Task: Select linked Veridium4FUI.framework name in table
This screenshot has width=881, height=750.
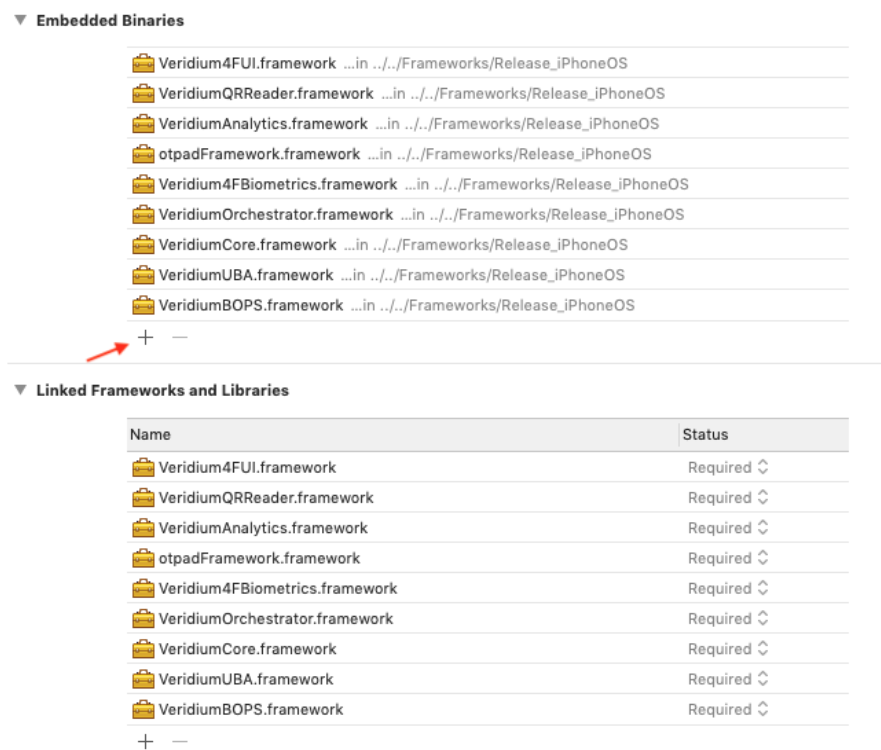Action: (x=247, y=467)
